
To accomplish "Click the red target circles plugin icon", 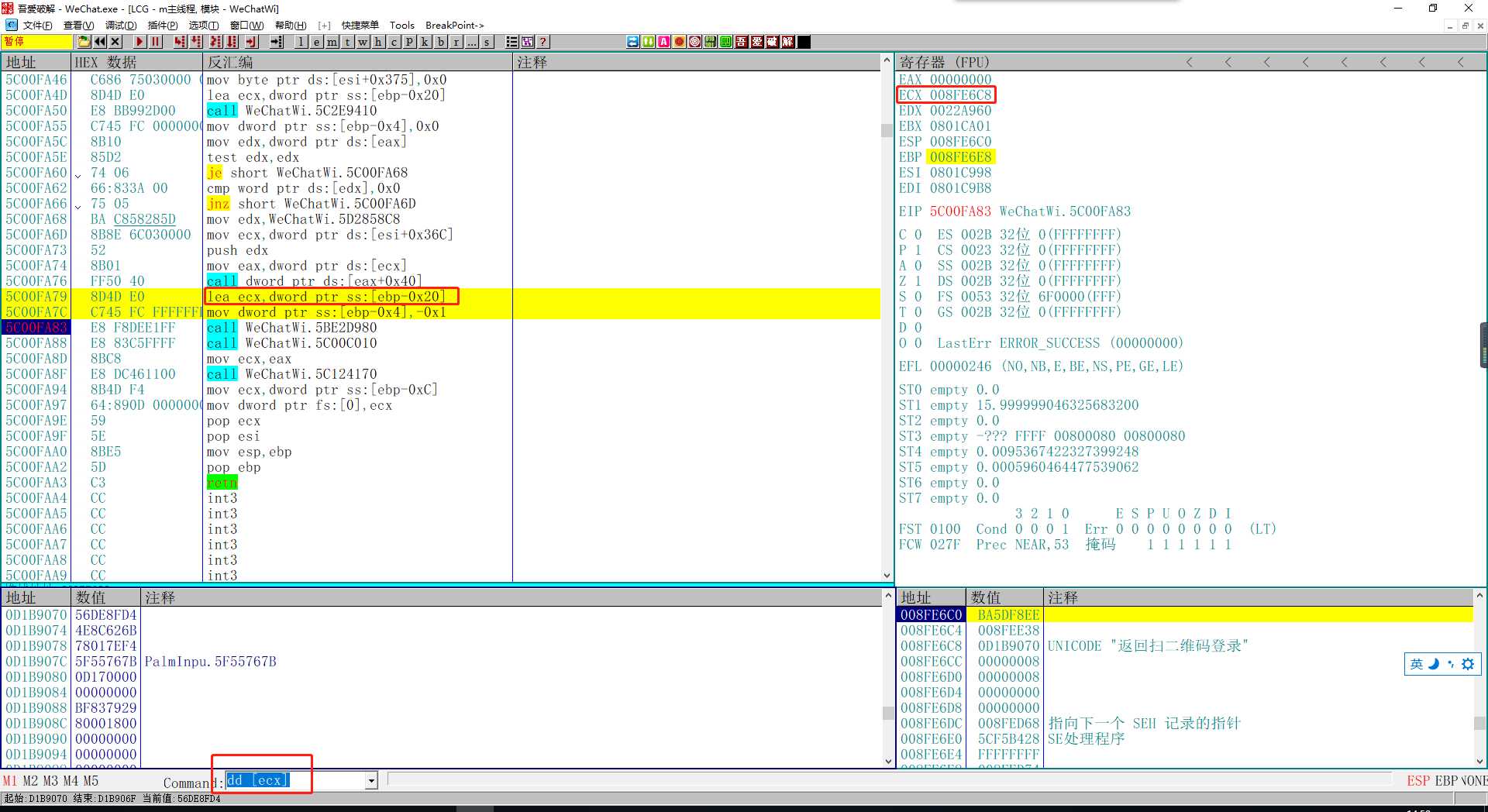I will tap(694, 42).
